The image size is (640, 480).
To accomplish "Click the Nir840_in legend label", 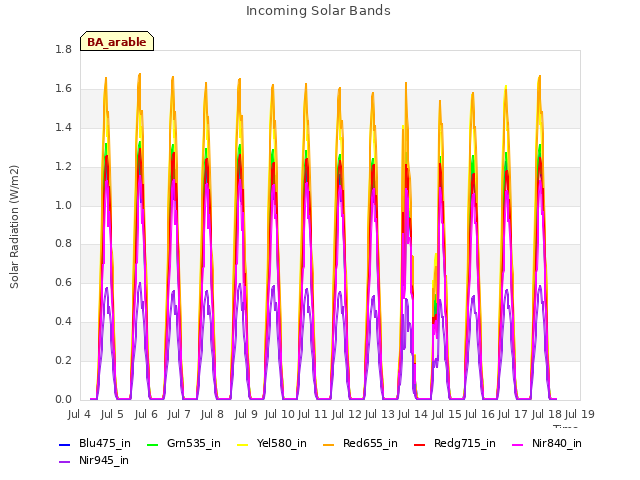I will click(557, 444).
